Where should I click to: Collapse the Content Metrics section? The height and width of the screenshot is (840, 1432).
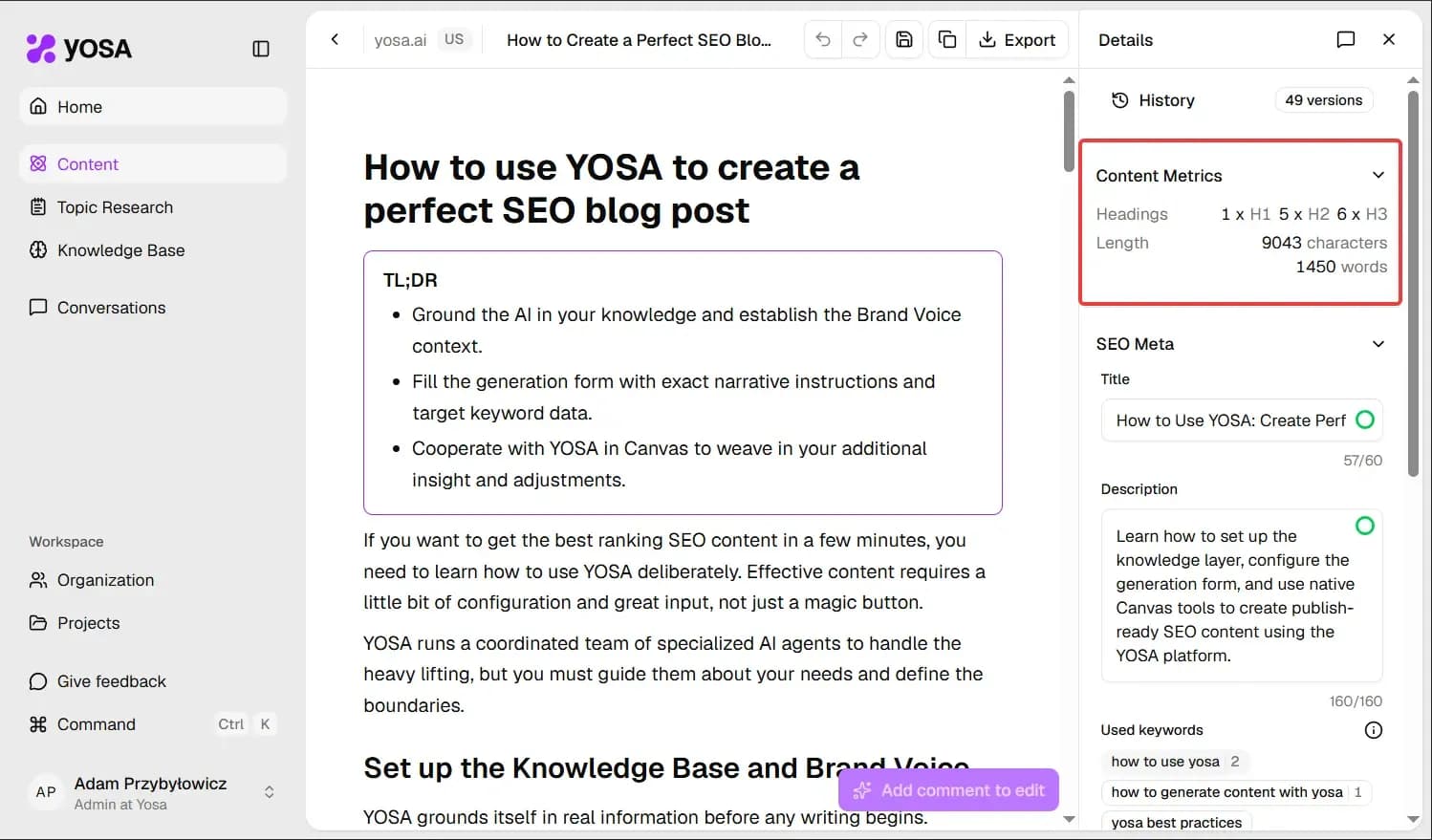[x=1378, y=175]
